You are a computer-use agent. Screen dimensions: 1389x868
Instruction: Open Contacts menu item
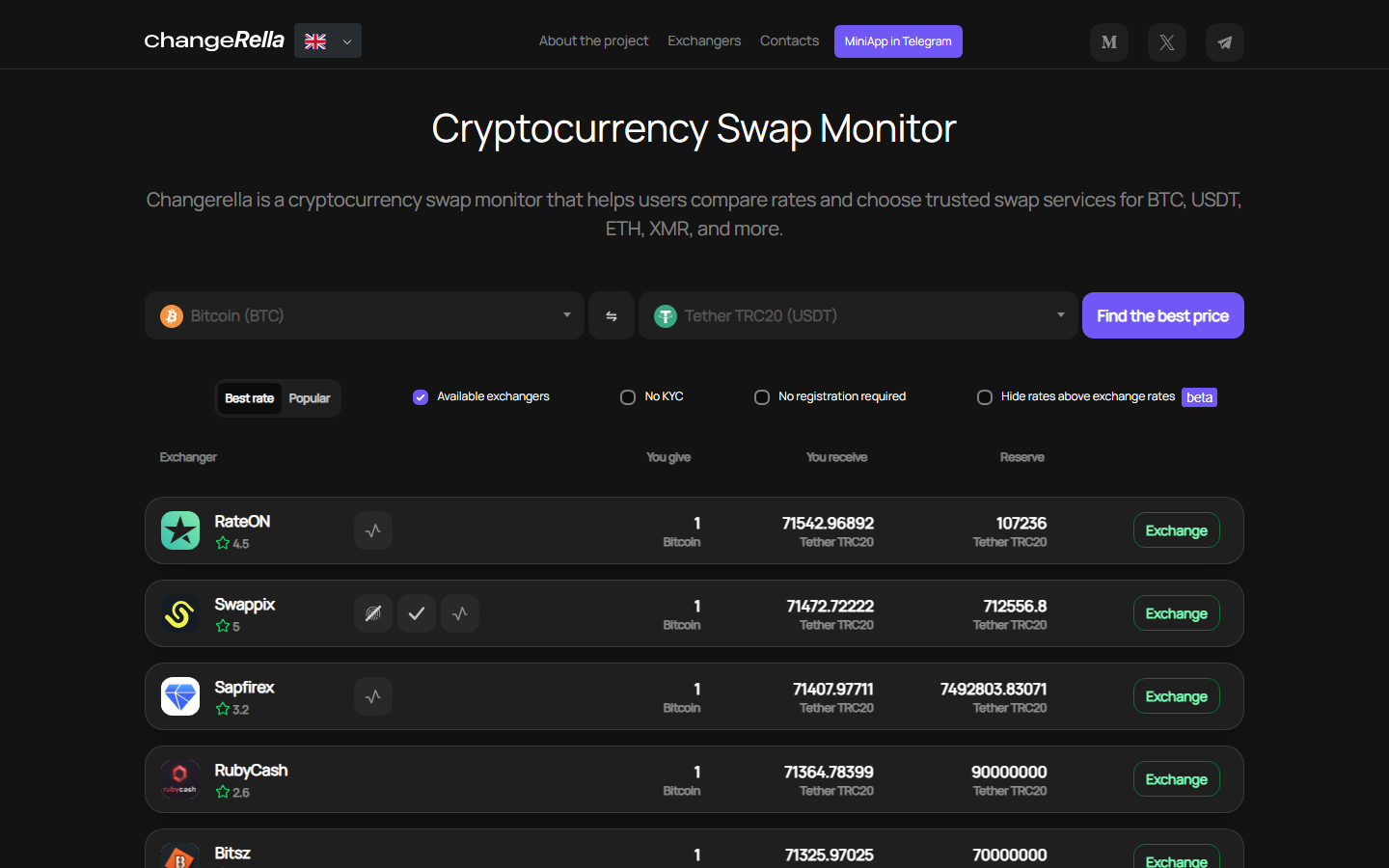[789, 41]
